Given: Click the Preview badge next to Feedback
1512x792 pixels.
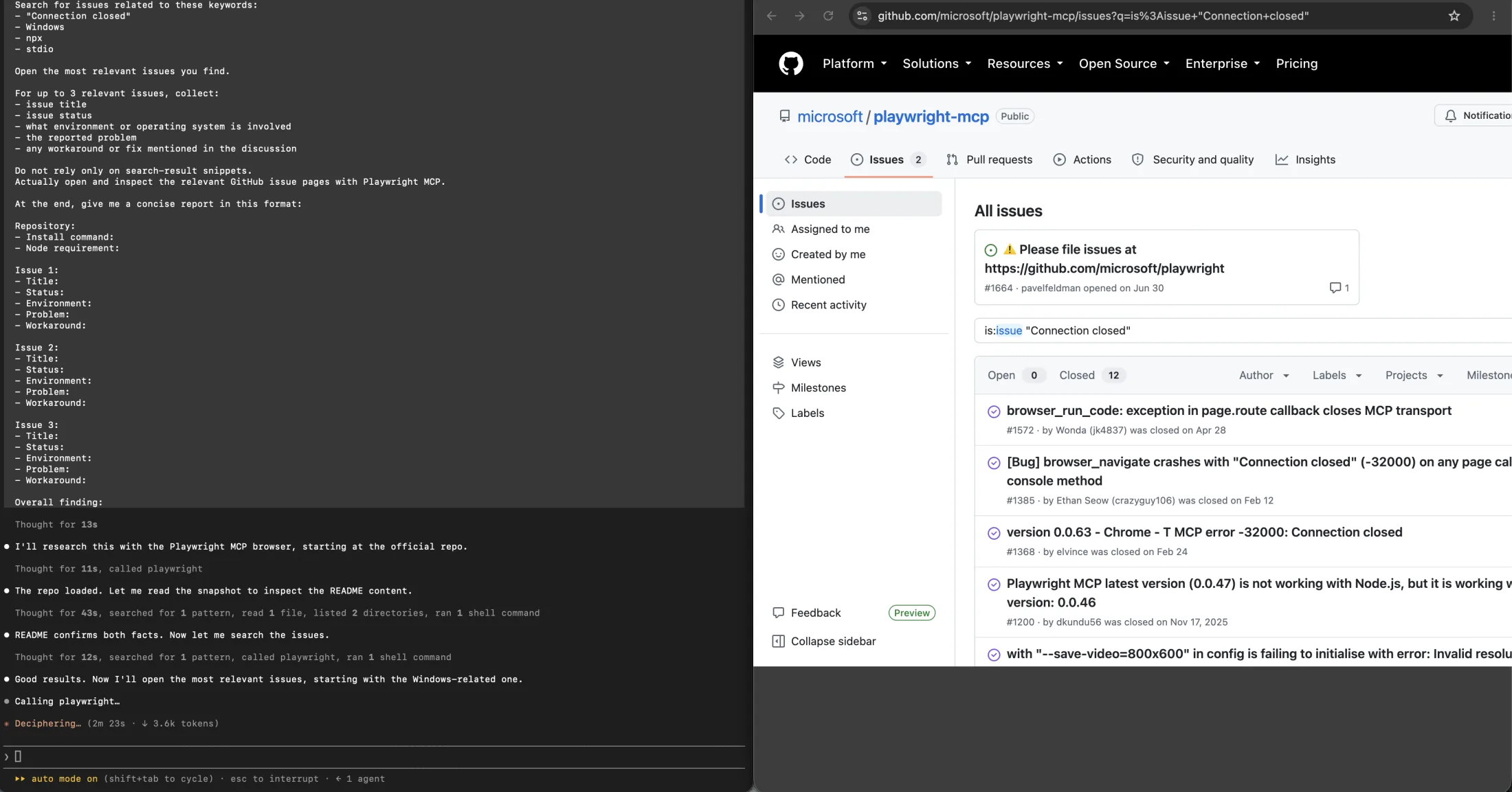Looking at the screenshot, I should pos(911,613).
